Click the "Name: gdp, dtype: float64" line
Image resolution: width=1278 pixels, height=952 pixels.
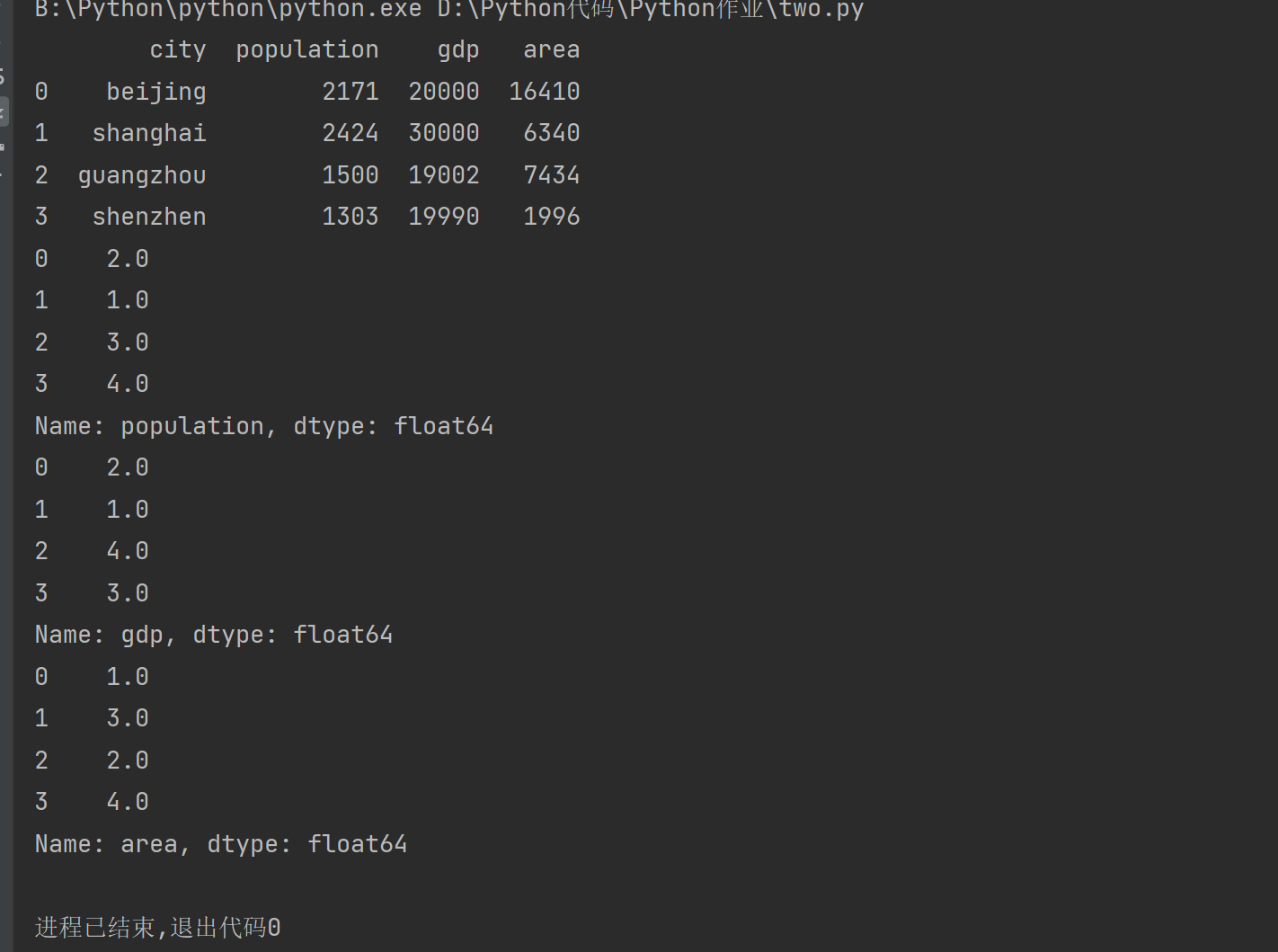click(x=213, y=635)
